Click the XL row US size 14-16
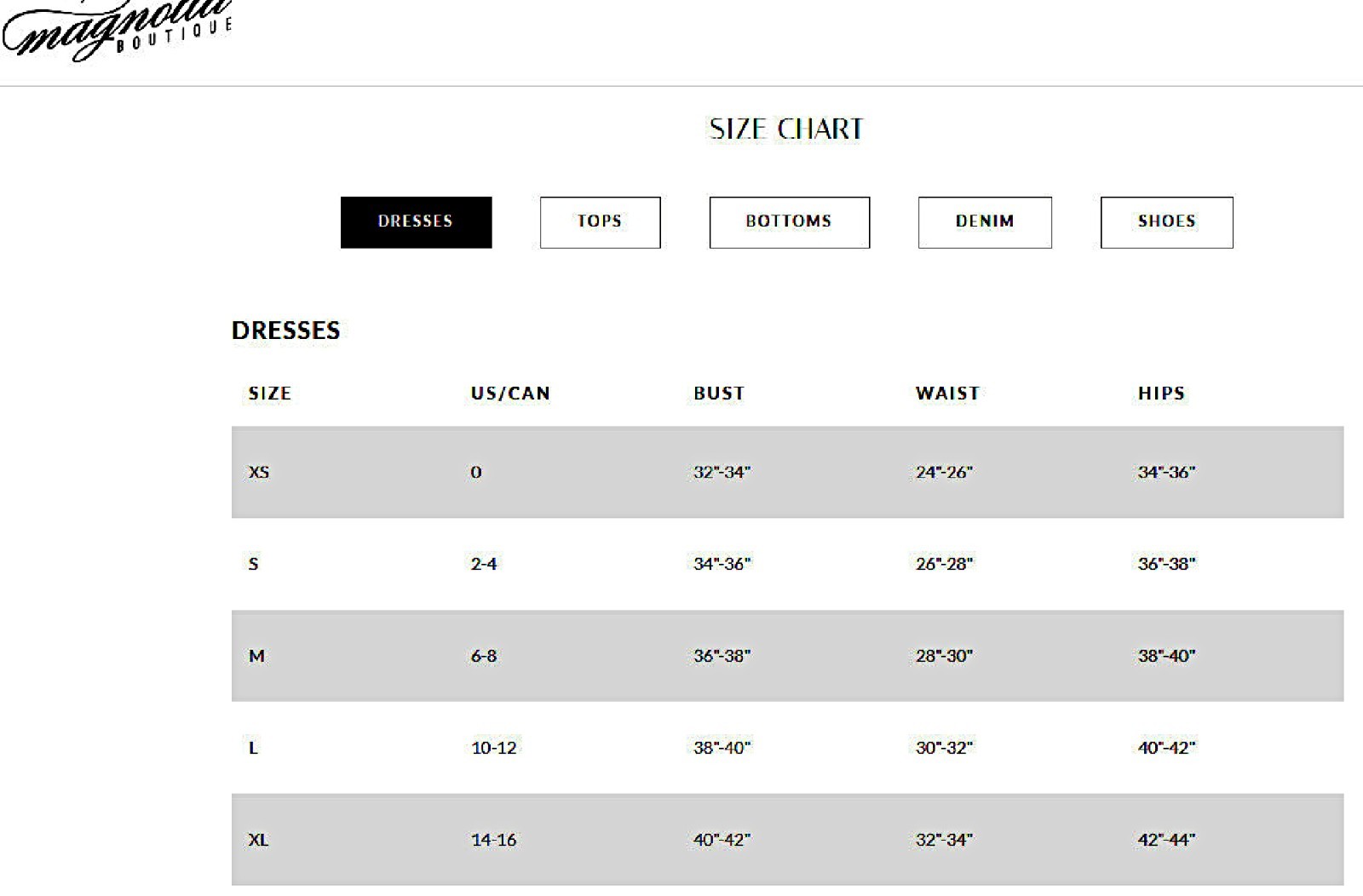The width and height of the screenshot is (1363, 896). click(494, 840)
